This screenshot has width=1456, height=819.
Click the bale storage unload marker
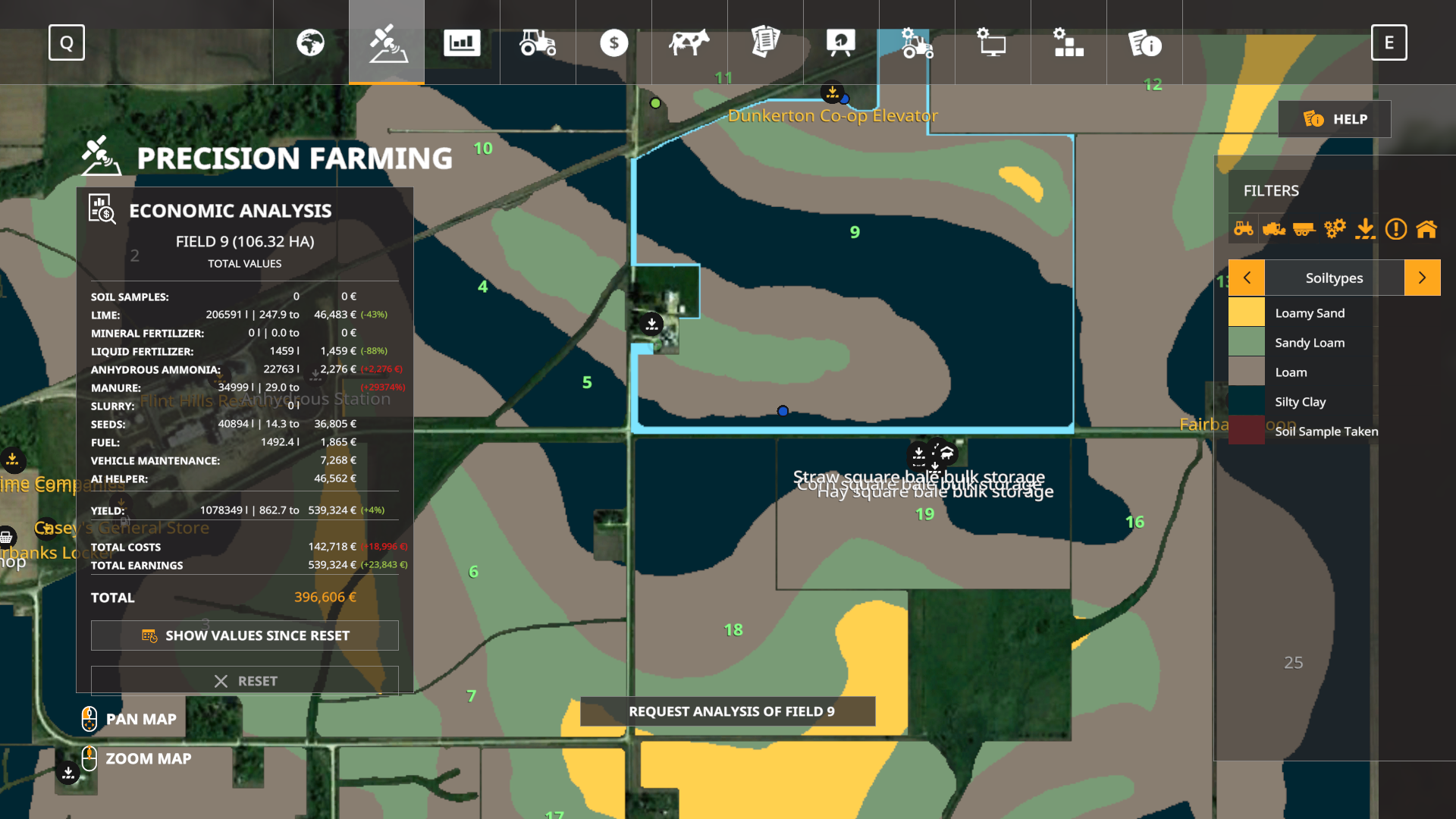click(x=919, y=455)
